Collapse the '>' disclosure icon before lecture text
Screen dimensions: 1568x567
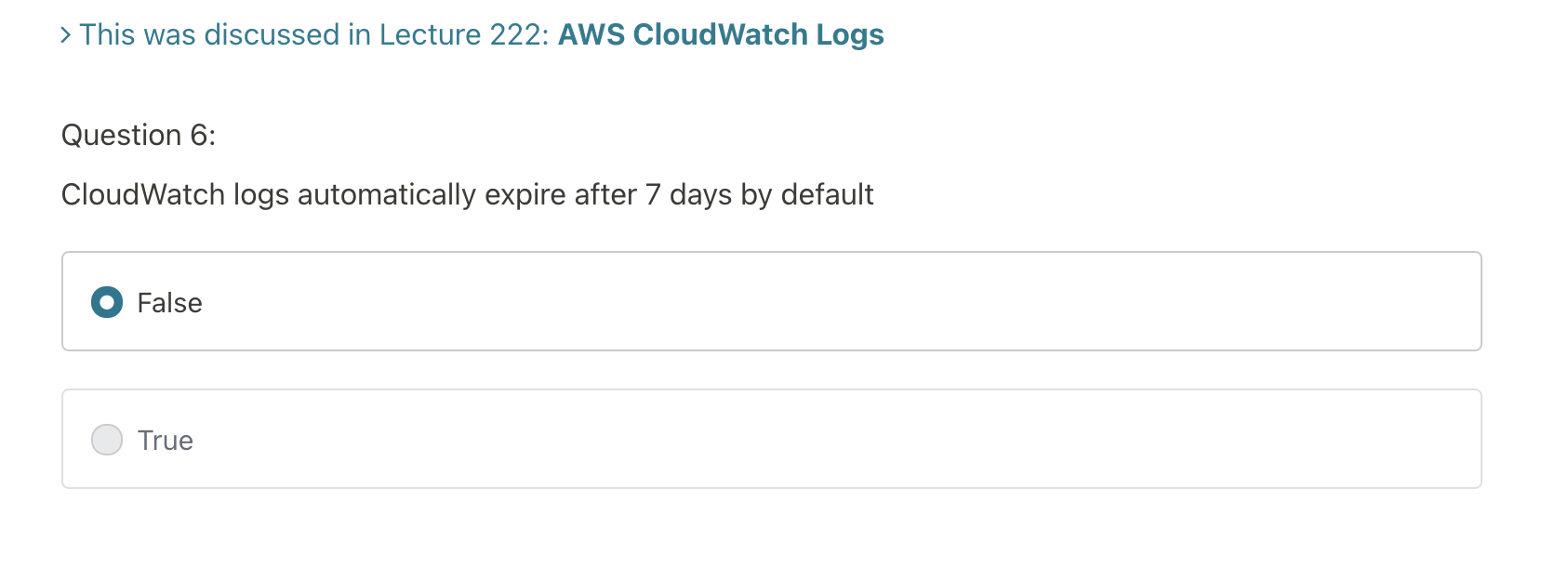(x=66, y=35)
